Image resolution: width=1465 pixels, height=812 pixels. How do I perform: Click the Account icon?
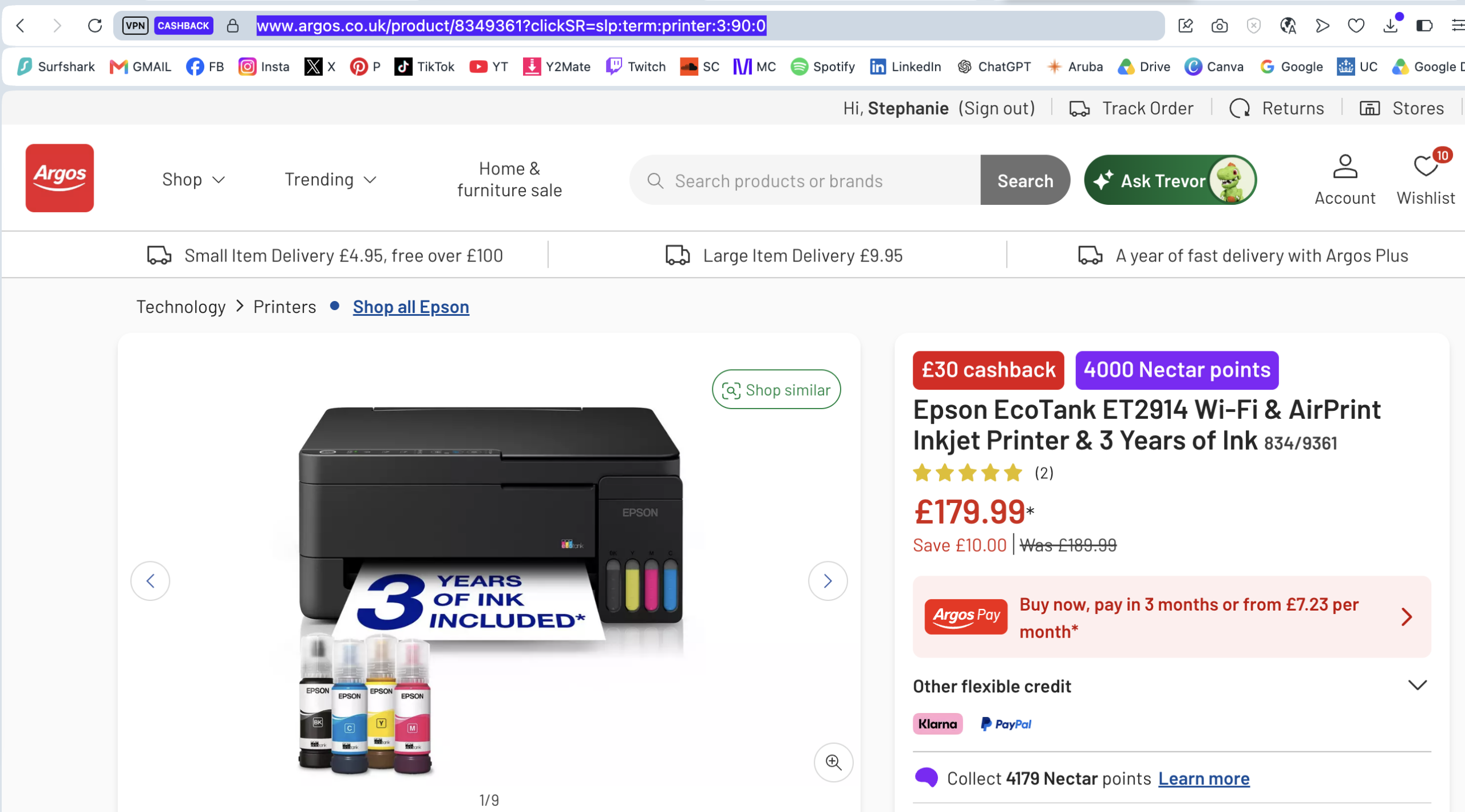[x=1345, y=180]
